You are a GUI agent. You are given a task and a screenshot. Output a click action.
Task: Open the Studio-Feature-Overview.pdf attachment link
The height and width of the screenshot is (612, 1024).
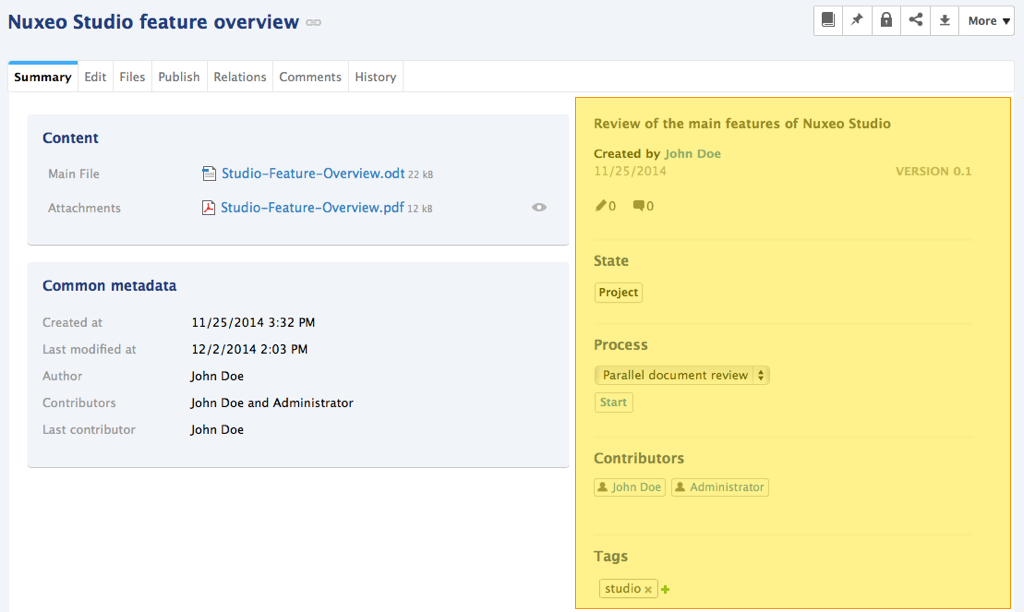pos(312,208)
